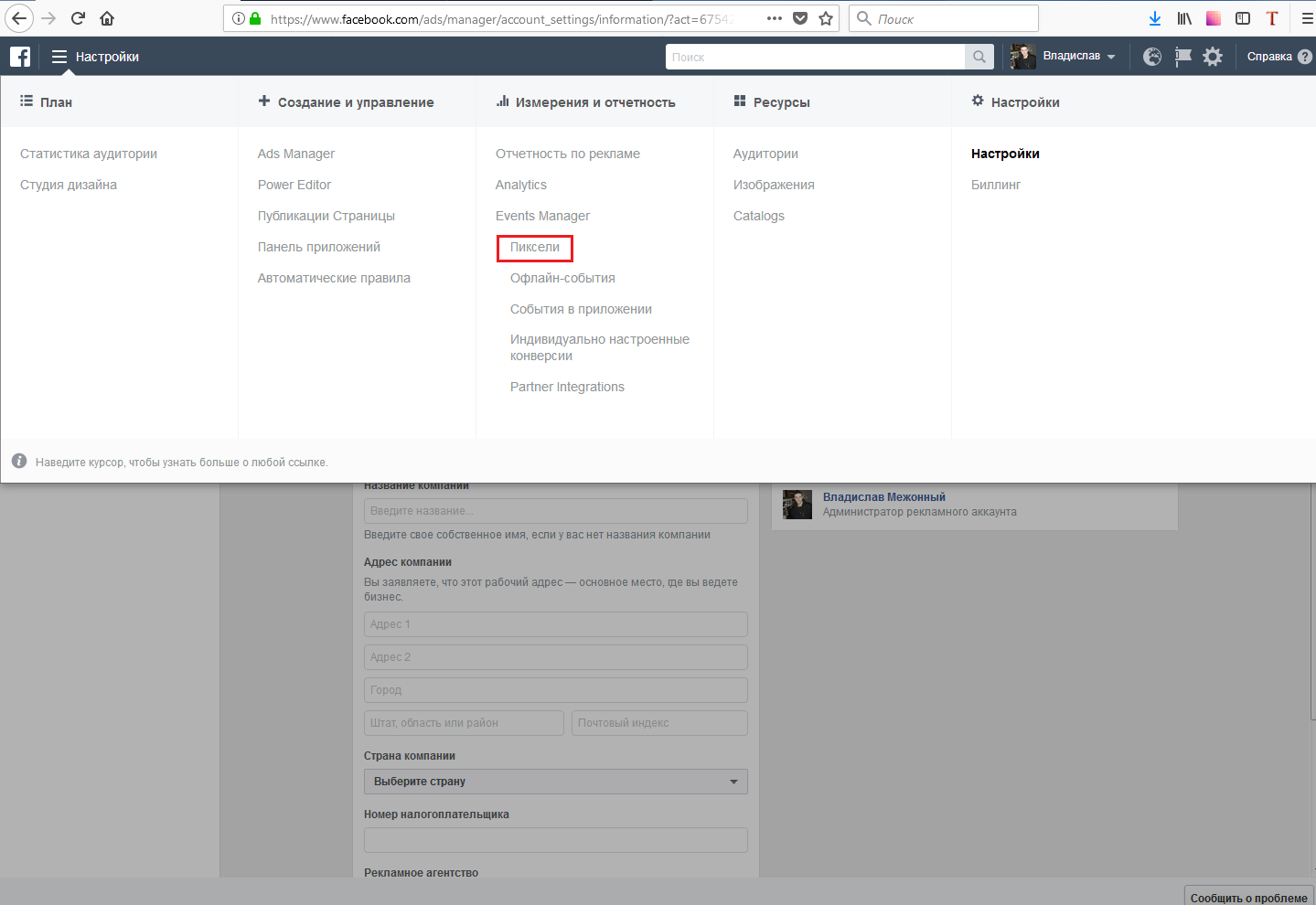Click the Введите название company name field

556,511
